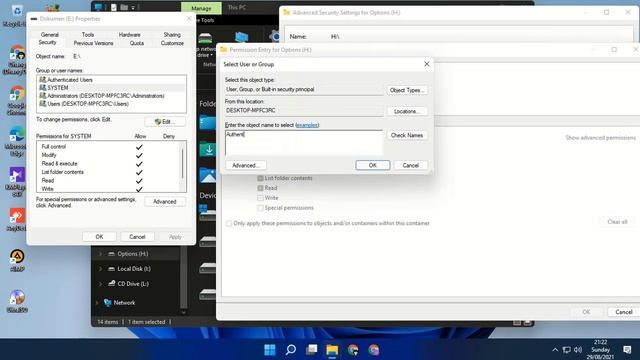640x360 pixels.
Task: Click the Properties quick access toolbar icon
Action: 113,7
